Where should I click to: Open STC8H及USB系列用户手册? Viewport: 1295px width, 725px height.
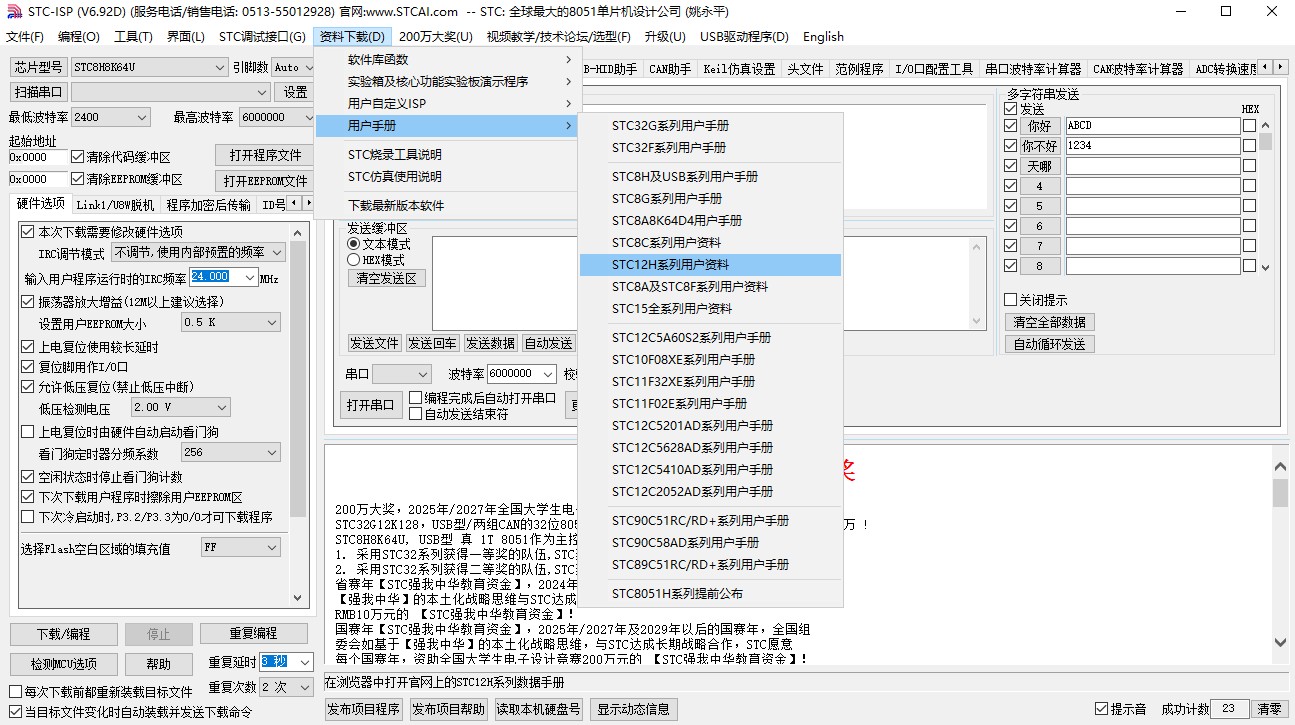(710, 177)
